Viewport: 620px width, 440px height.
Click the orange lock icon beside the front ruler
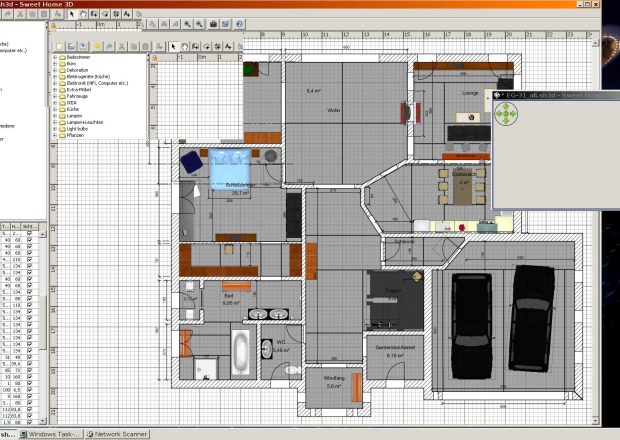tap(154, 59)
